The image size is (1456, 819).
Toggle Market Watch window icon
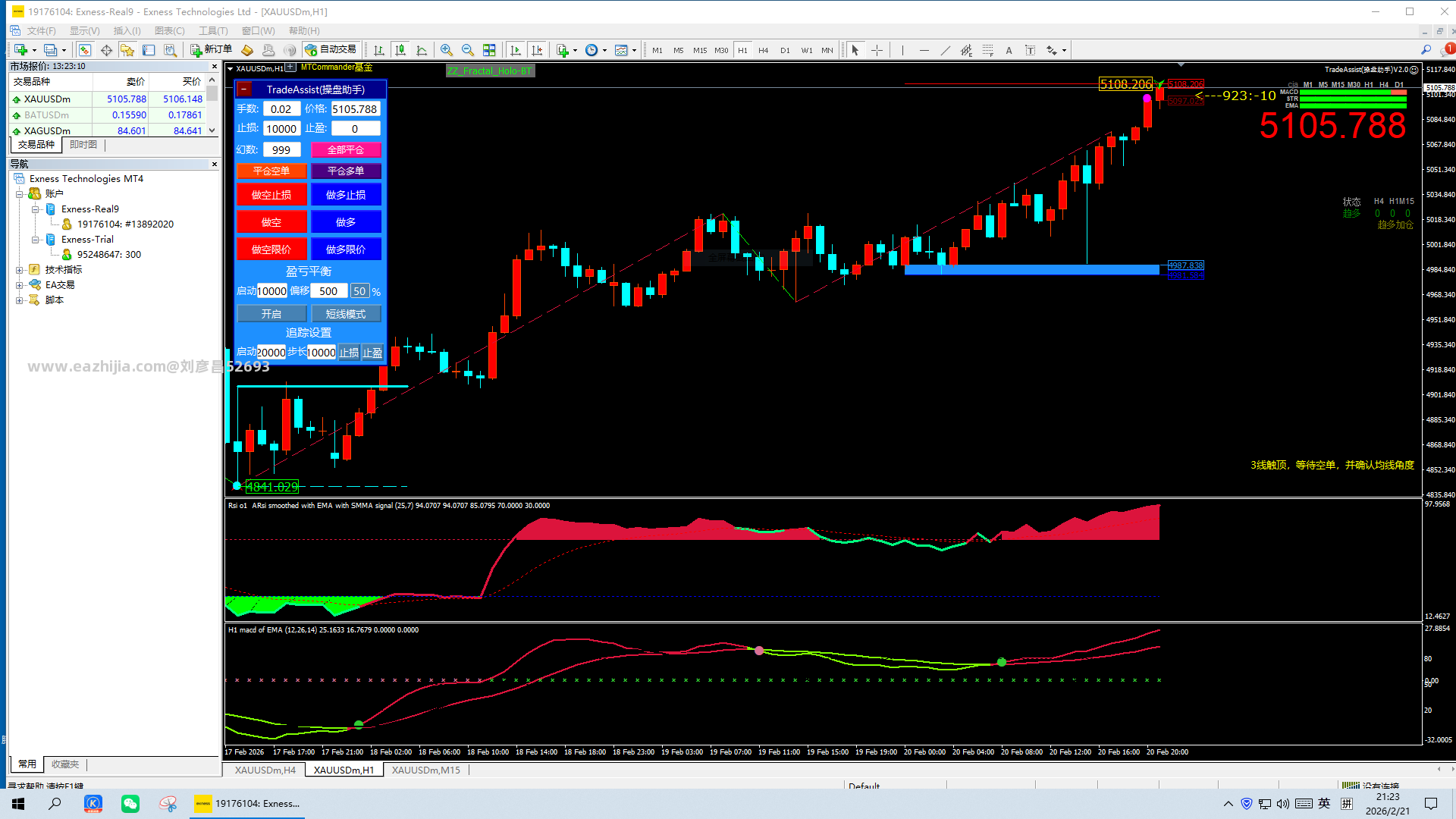point(85,50)
